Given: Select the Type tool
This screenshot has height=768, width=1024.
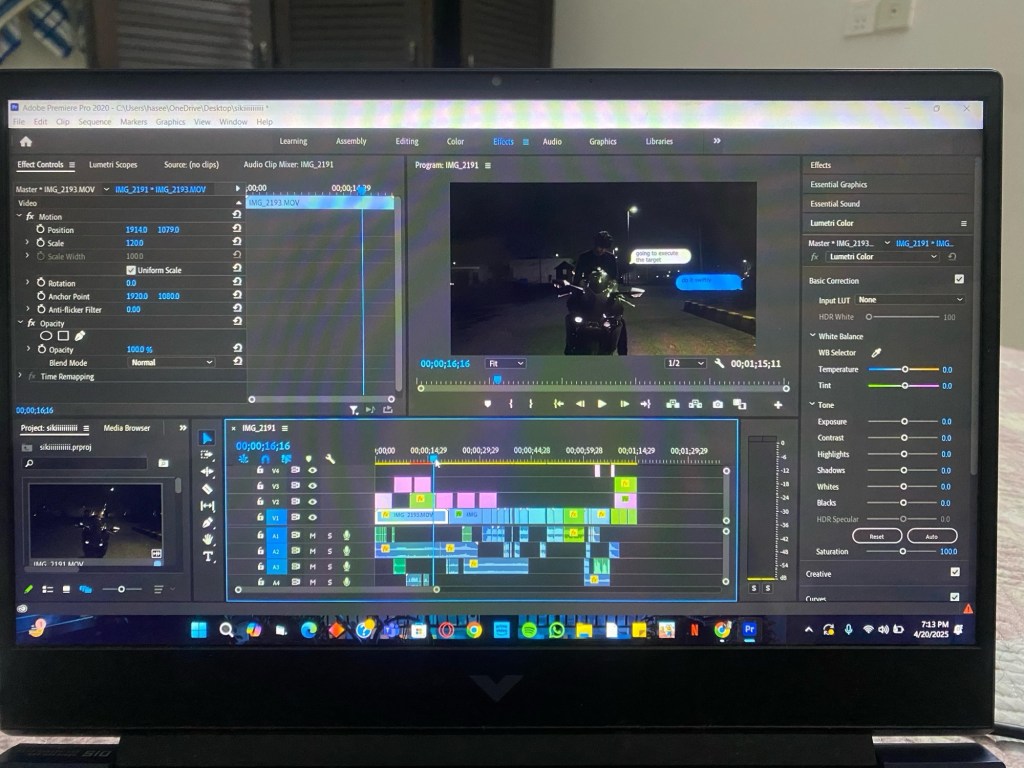Looking at the screenshot, I should (x=208, y=556).
